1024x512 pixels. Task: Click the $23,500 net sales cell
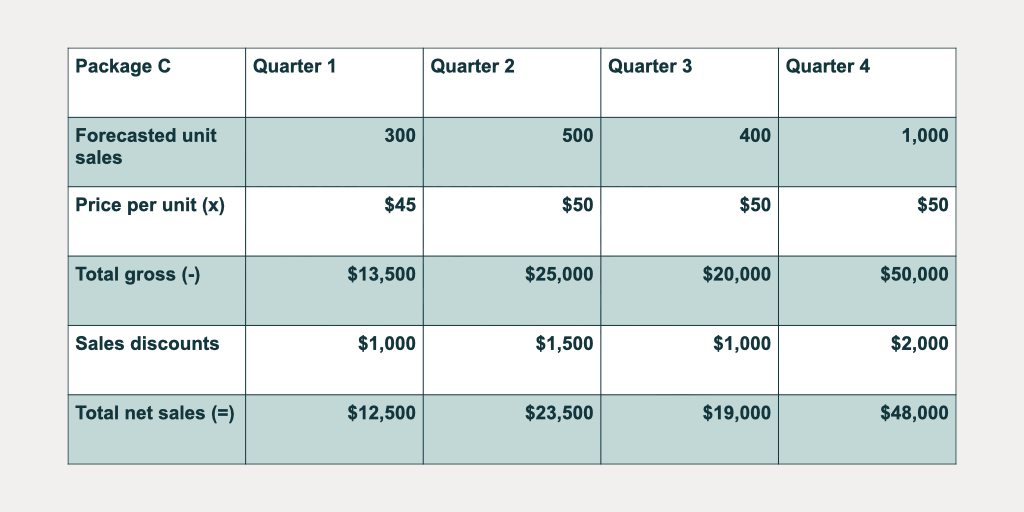(x=559, y=412)
